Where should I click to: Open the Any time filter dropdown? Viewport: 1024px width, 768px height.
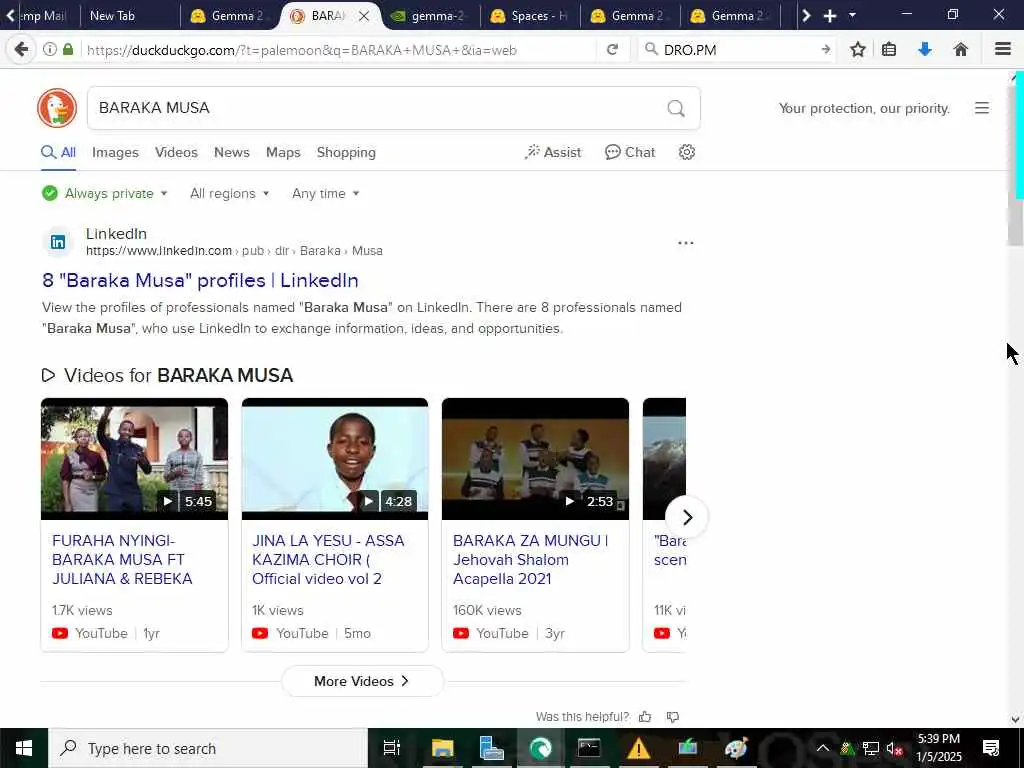(325, 193)
